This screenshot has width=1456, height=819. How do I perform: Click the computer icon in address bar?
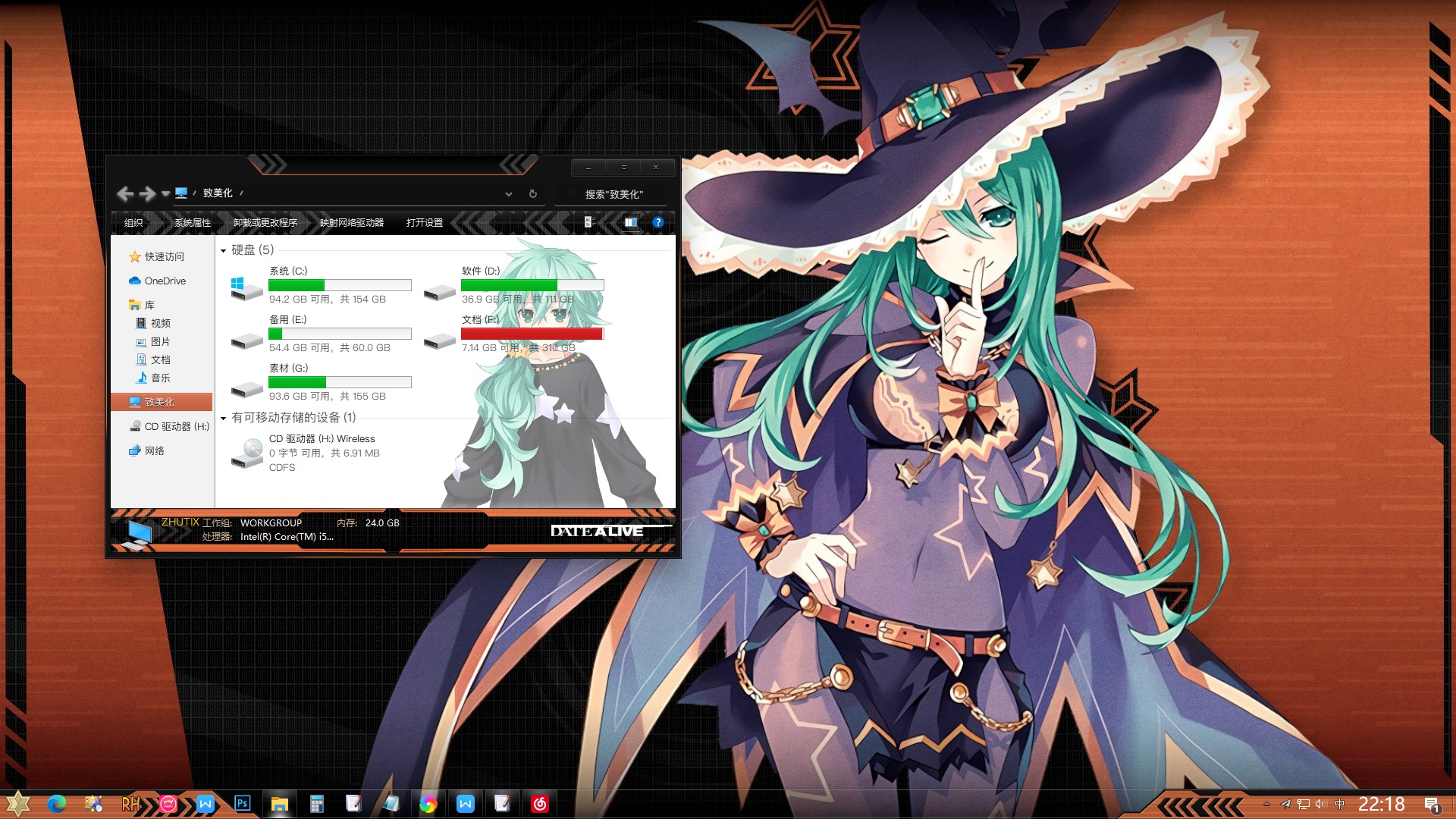(181, 193)
